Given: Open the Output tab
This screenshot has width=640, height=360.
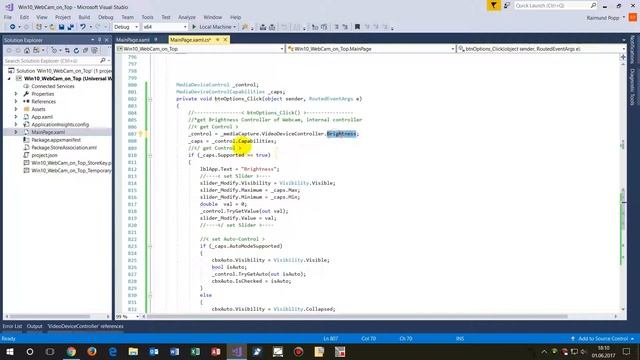Looking at the screenshot, I should (34, 326).
